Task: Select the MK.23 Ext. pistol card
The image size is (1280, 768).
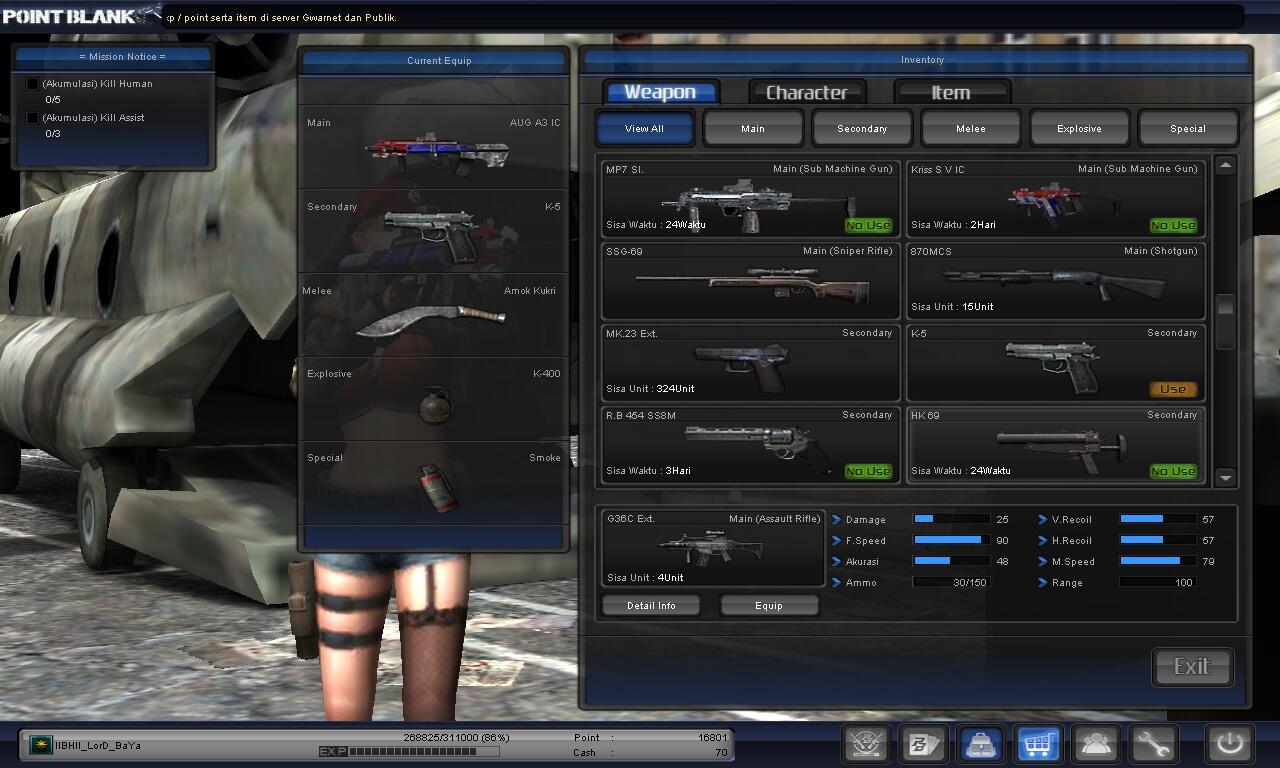Action: (750, 363)
